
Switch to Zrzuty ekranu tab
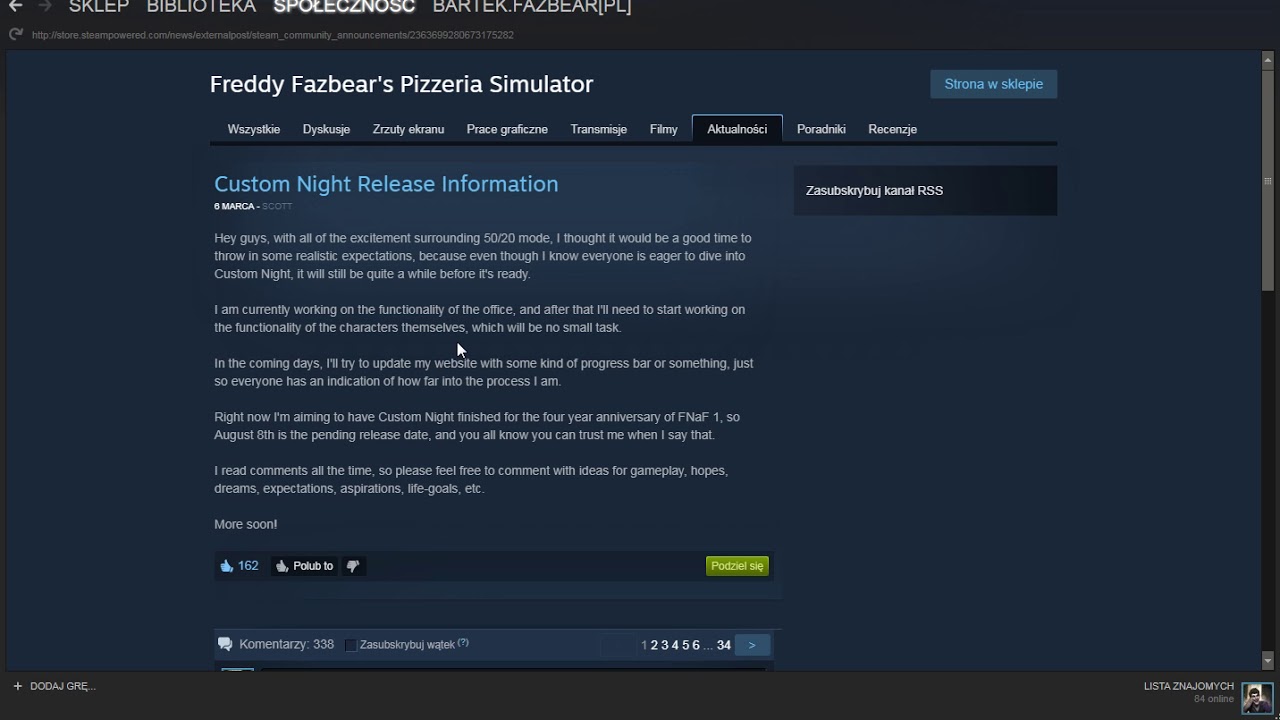(408, 129)
